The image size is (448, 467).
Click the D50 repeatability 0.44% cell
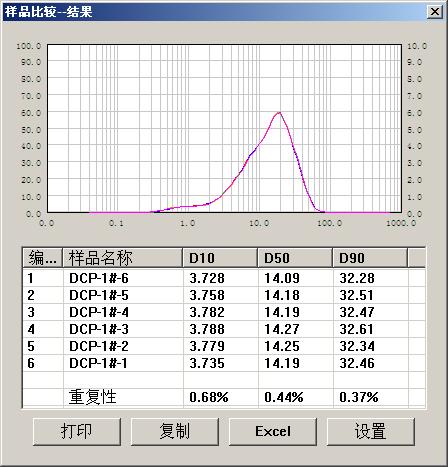(284, 397)
